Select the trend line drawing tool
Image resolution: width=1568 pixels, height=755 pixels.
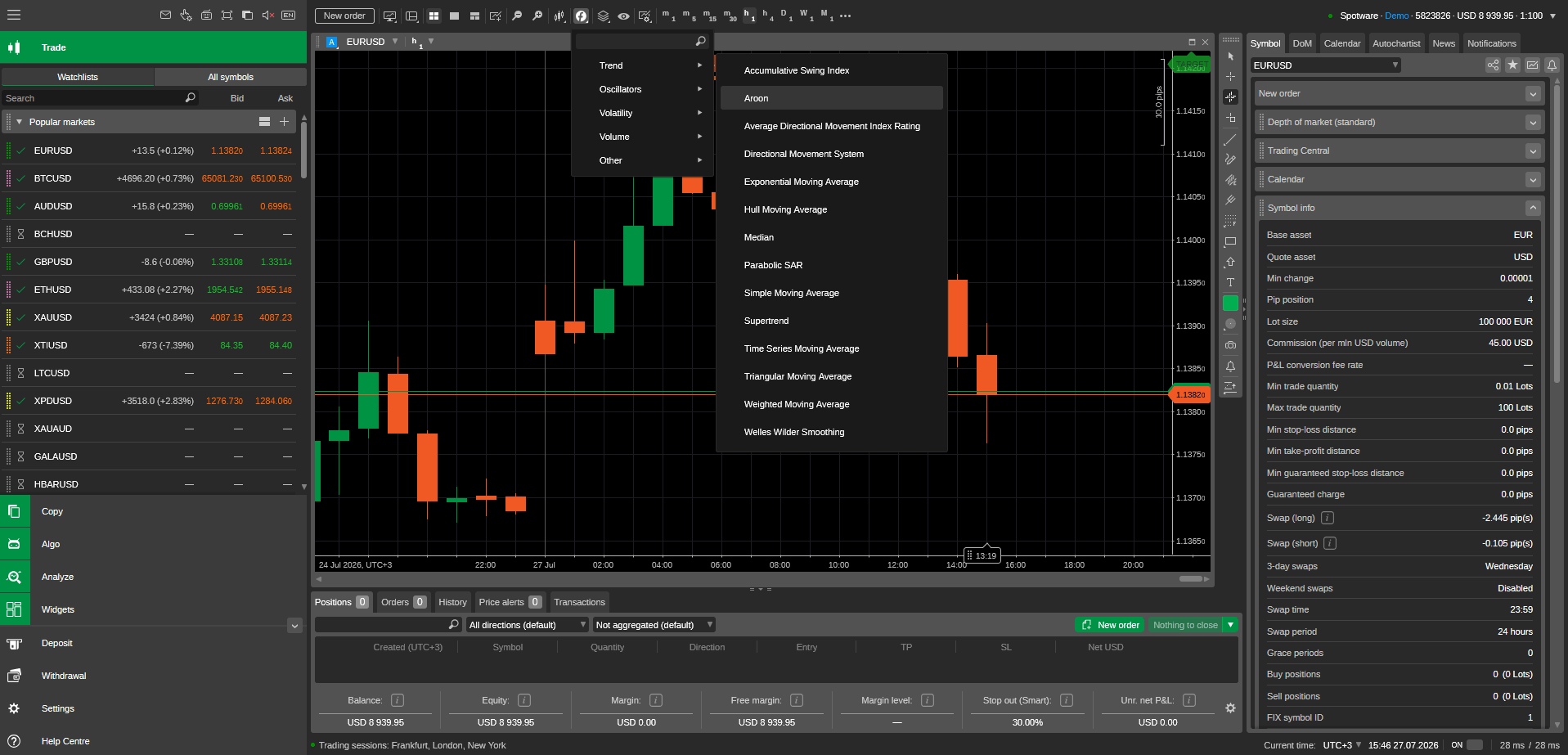point(1230,140)
